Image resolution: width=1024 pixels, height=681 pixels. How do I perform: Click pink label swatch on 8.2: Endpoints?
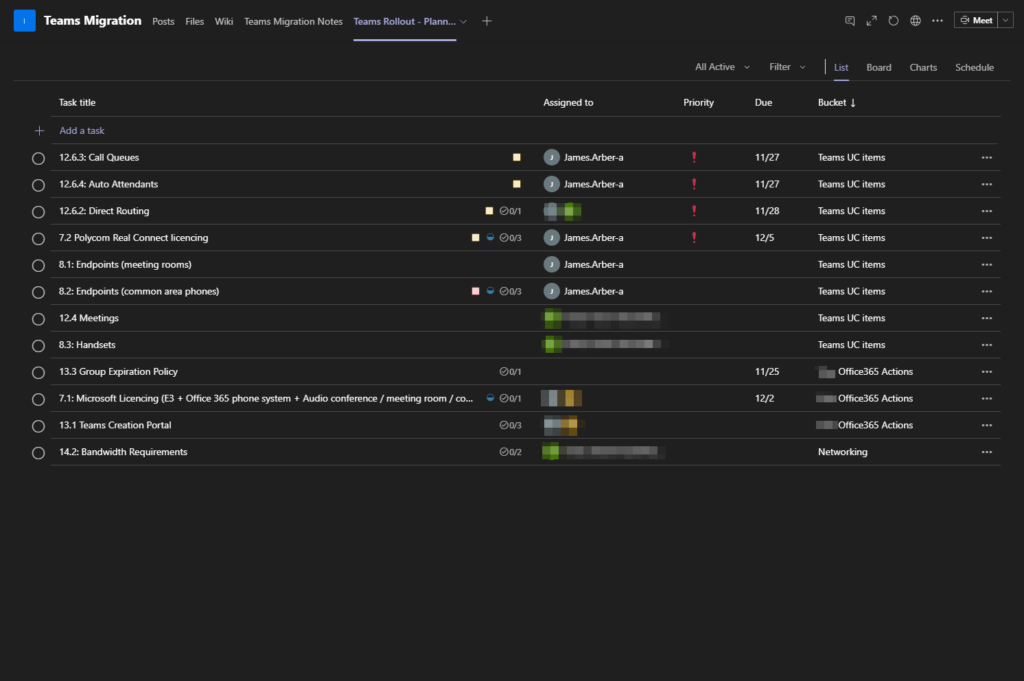click(x=475, y=291)
